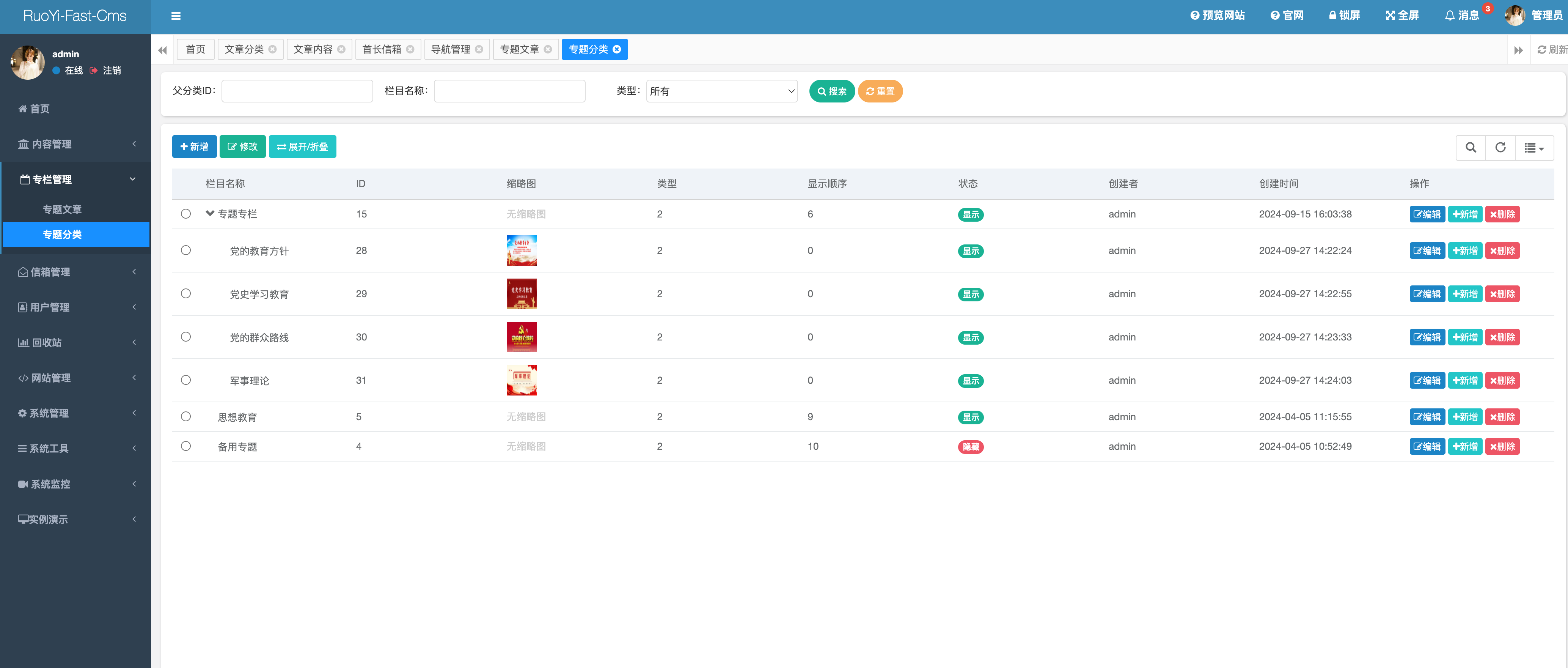This screenshot has height=668, width=1568.
Task: Click the orange 重置 reset button
Action: (880, 91)
